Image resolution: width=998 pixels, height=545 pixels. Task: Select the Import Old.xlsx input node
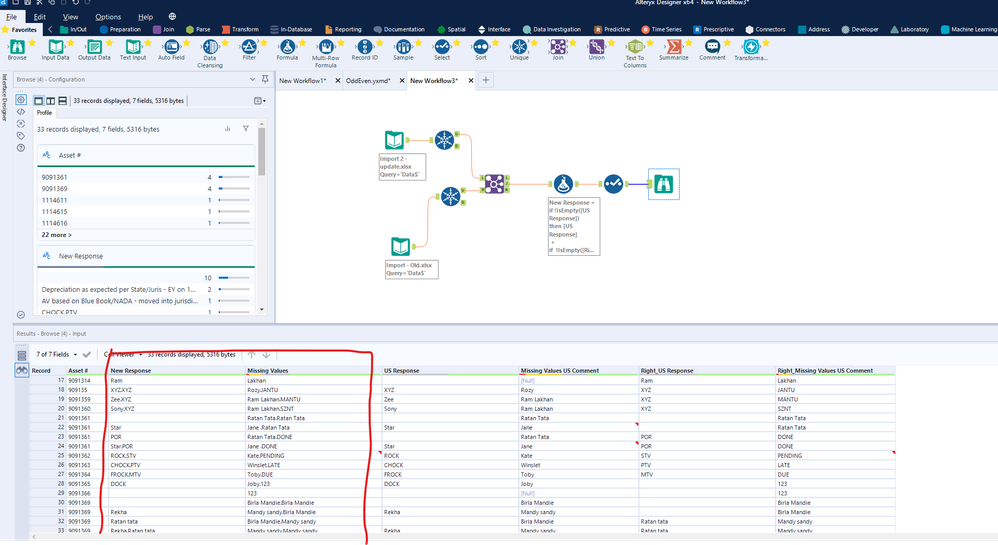click(400, 246)
